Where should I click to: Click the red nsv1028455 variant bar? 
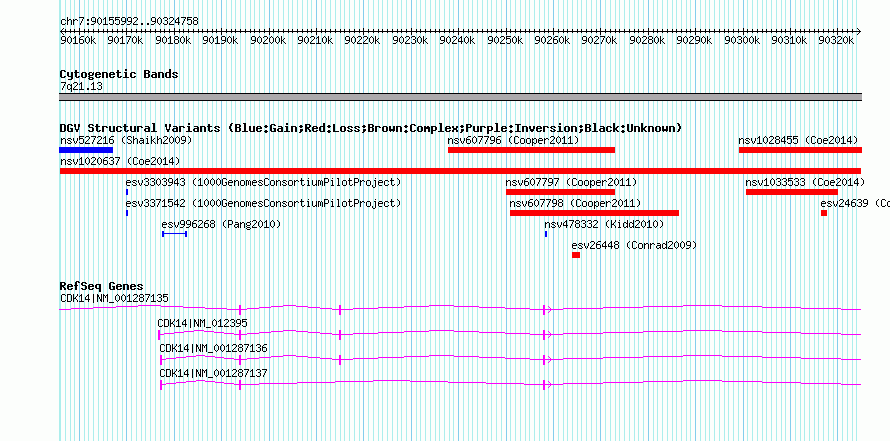tap(800, 150)
